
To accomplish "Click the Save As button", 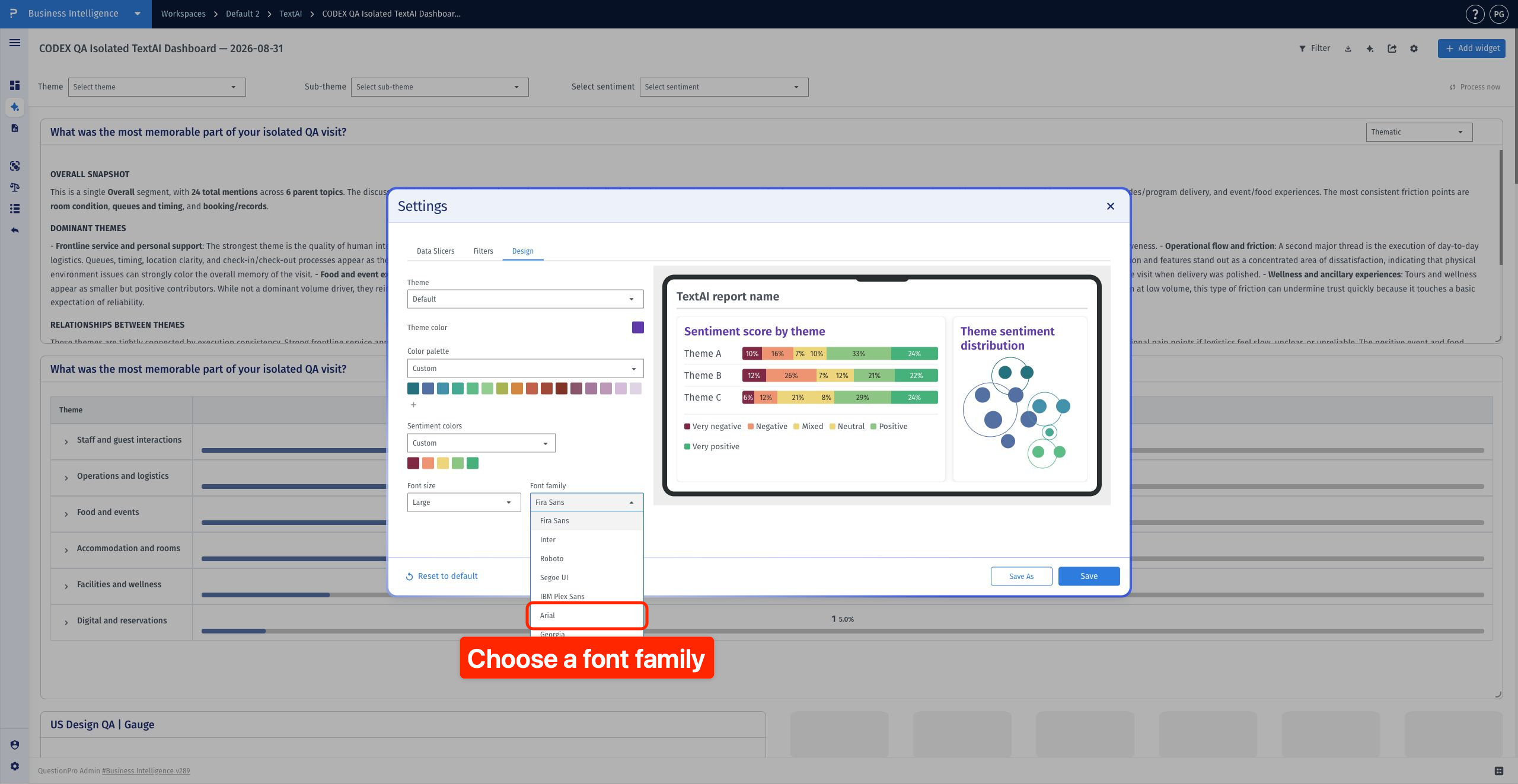I will [1021, 577].
